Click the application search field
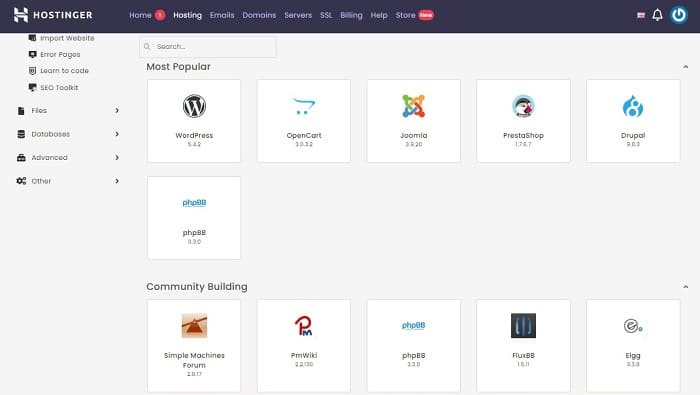This screenshot has width=700, height=395. pos(208,46)
